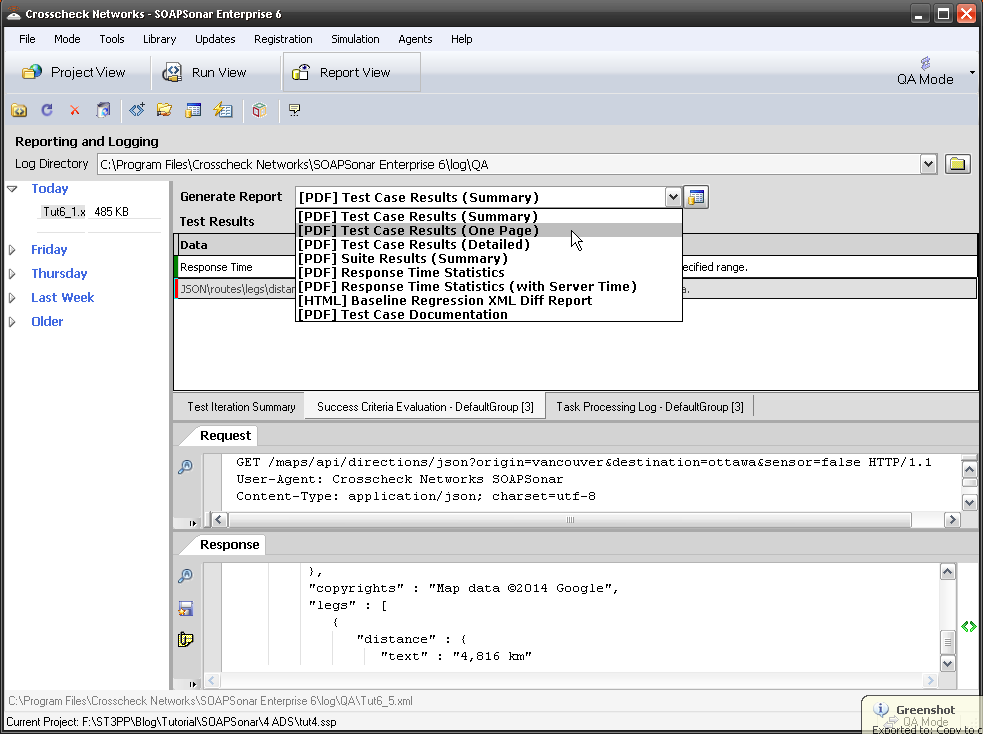Open the Log Directory dropdown arrow
The image size is (983, 734).
tap(928, 164)
